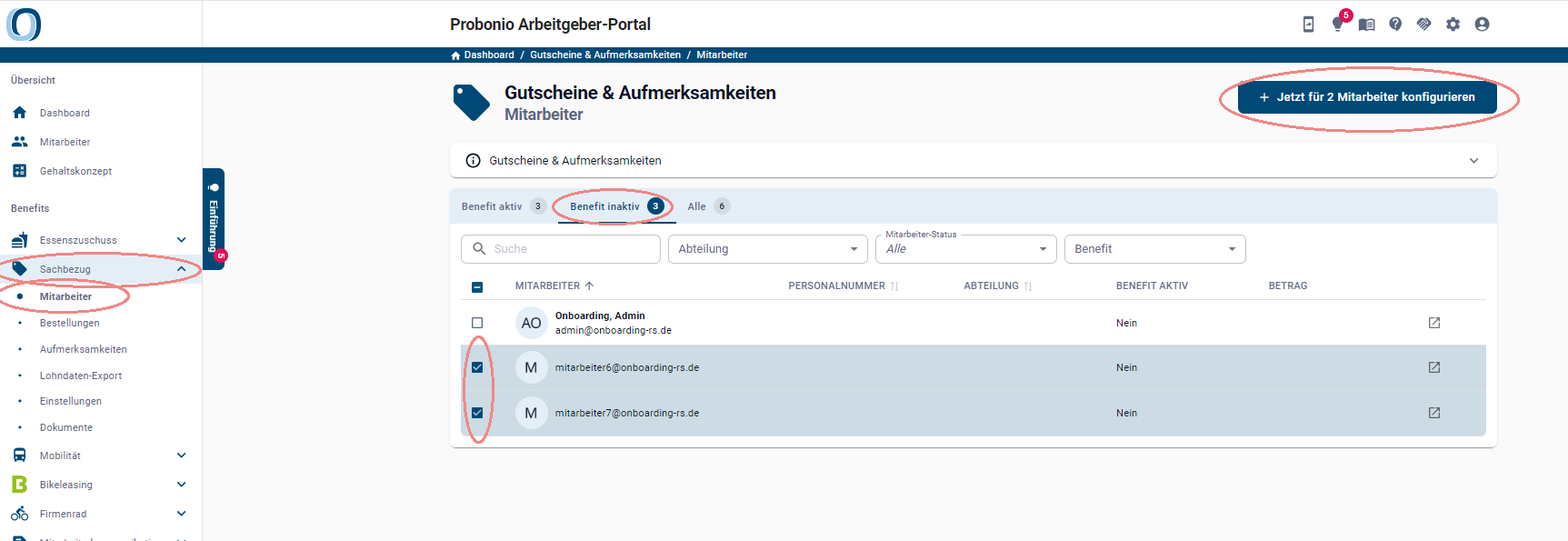The image size is (1568, 541).
Task: Select Mitarbeiter under the Sachbezug submenu
Action: coord(65,296)
